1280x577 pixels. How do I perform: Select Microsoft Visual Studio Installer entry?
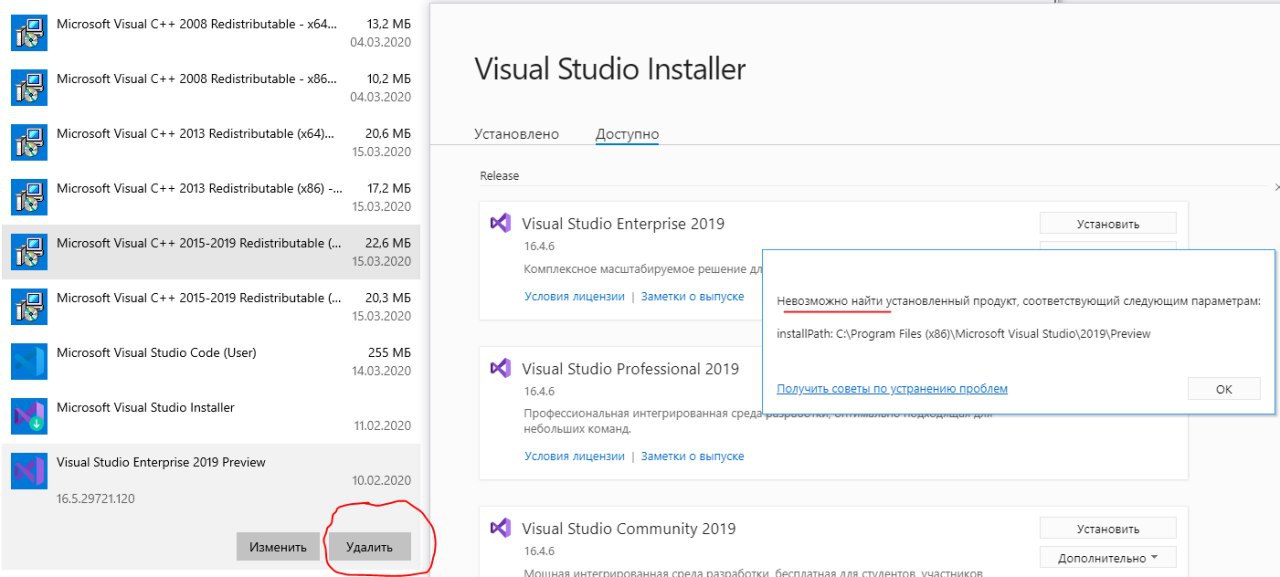(210, 416)
